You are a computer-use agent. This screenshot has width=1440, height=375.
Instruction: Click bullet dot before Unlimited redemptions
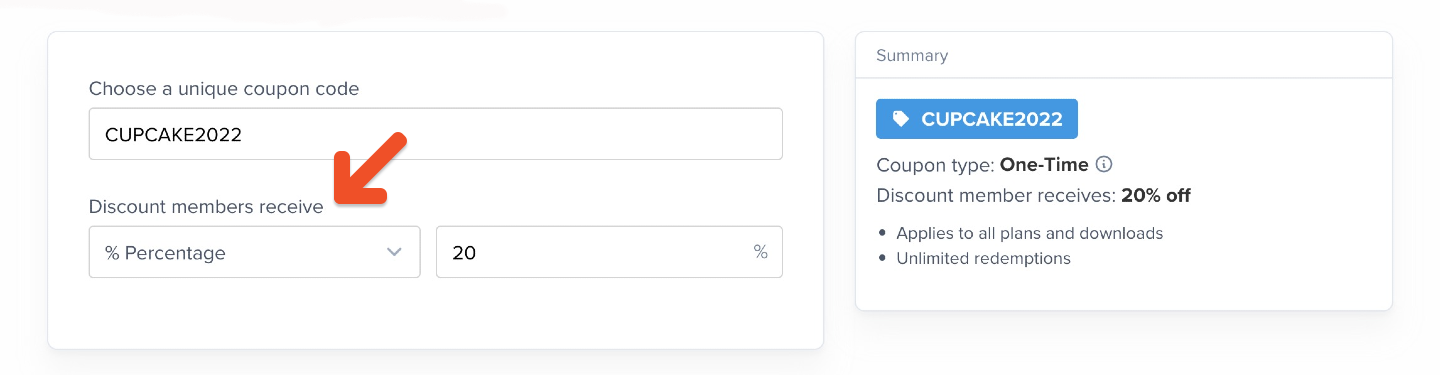coord(882,258)
